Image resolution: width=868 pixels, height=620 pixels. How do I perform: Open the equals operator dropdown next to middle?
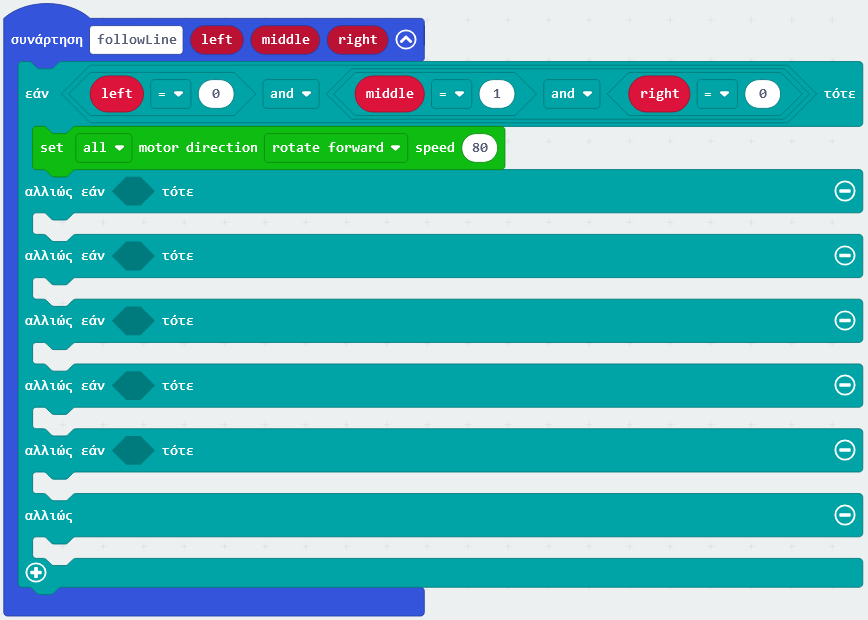(451, 94)
